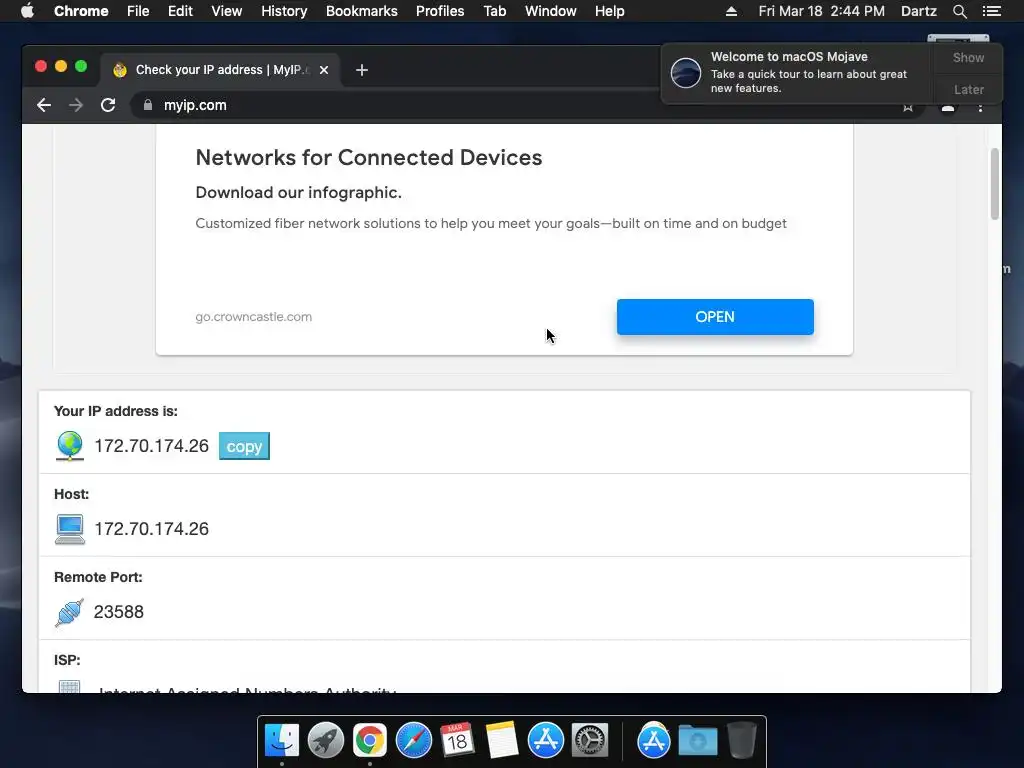Launch Safari from the dock
1024x768 pixels.
414,741
